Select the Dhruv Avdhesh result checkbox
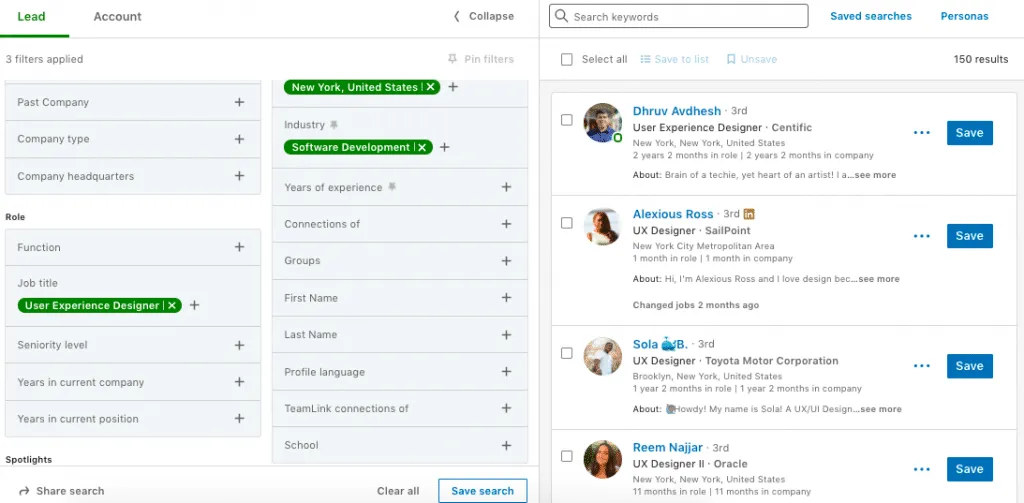Screen dimensions: 1024x503 click(567, 120)
